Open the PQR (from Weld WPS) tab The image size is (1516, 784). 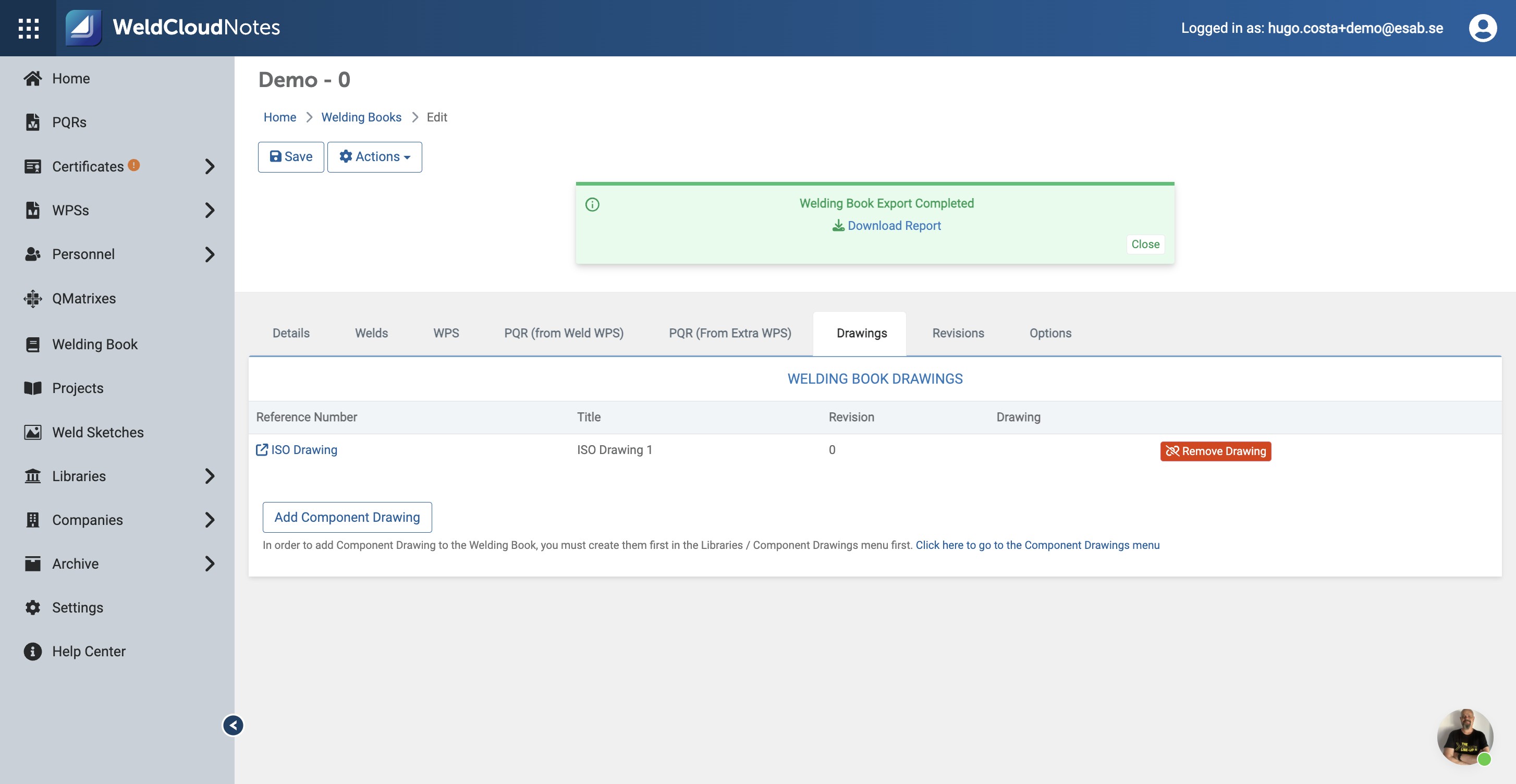click(563, 333)
